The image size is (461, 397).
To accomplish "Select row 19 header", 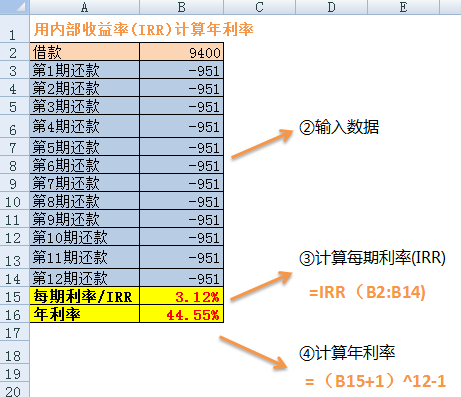I will [15, 372].
